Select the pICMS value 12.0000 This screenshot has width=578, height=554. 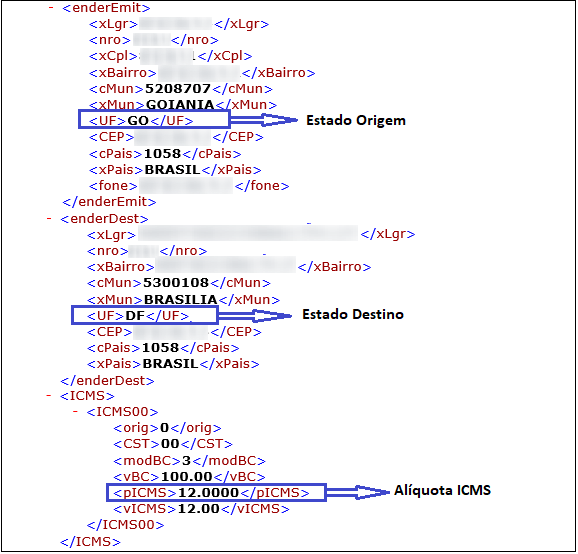(208, 493)
